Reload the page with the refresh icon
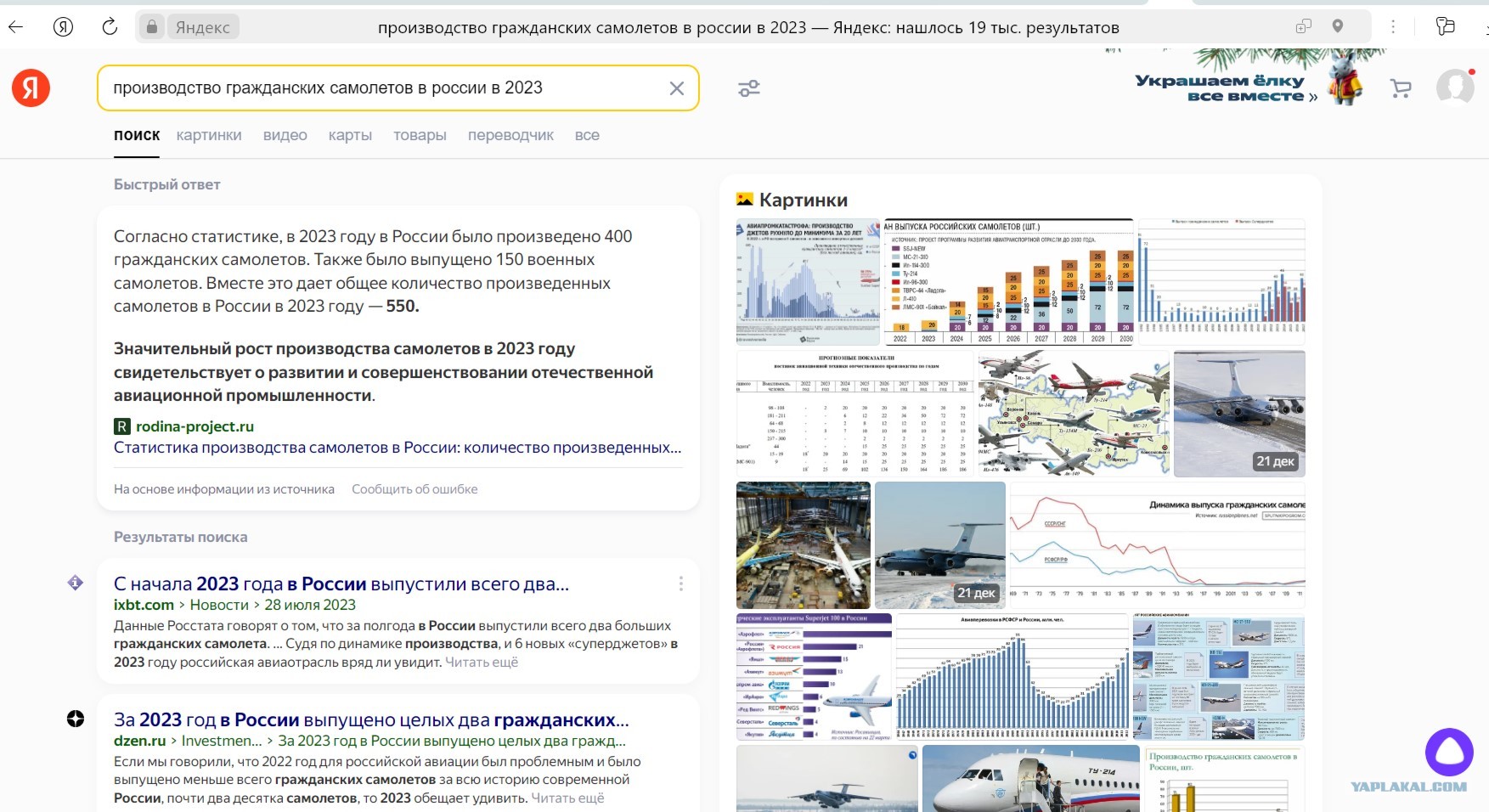The image size is (1489, 812). [x=110, y=27]
